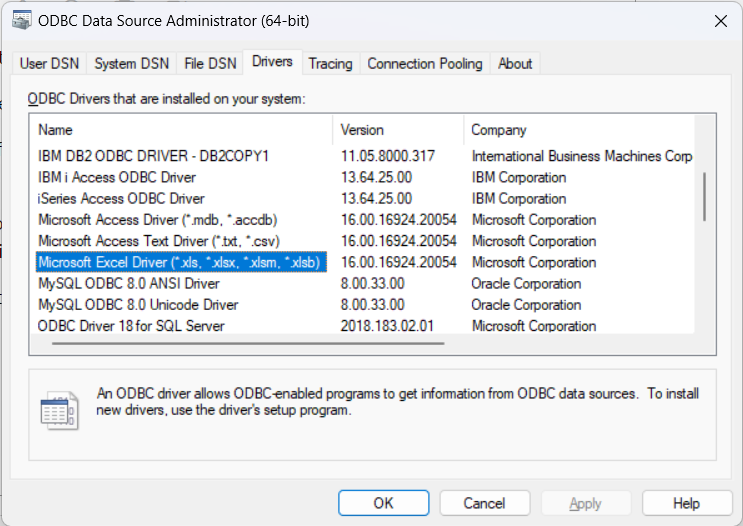Click the Company column header
Viewport: 743px width, 526px height.
coord(580,130)
